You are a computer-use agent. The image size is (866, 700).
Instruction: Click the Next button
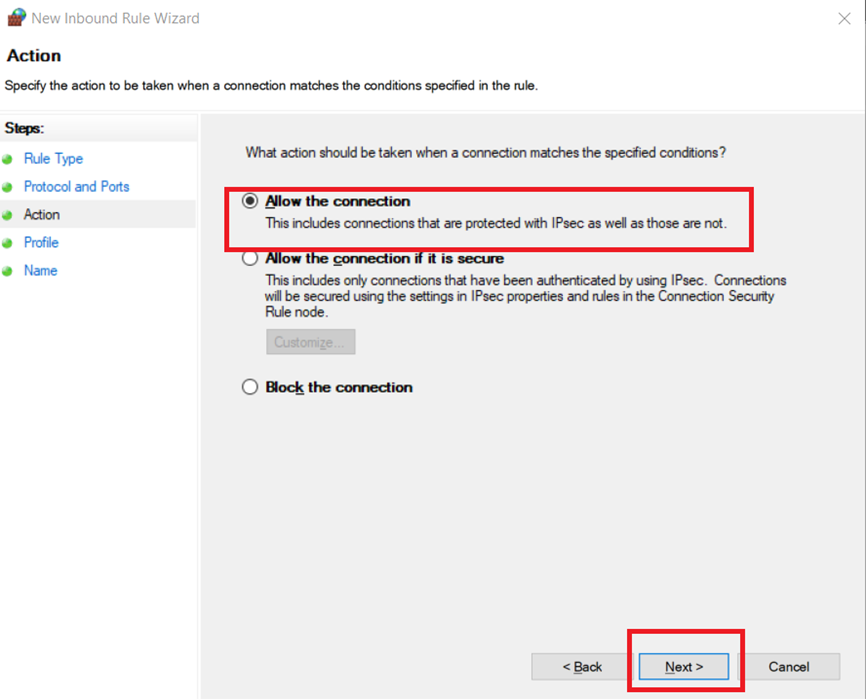coord(684,667)
